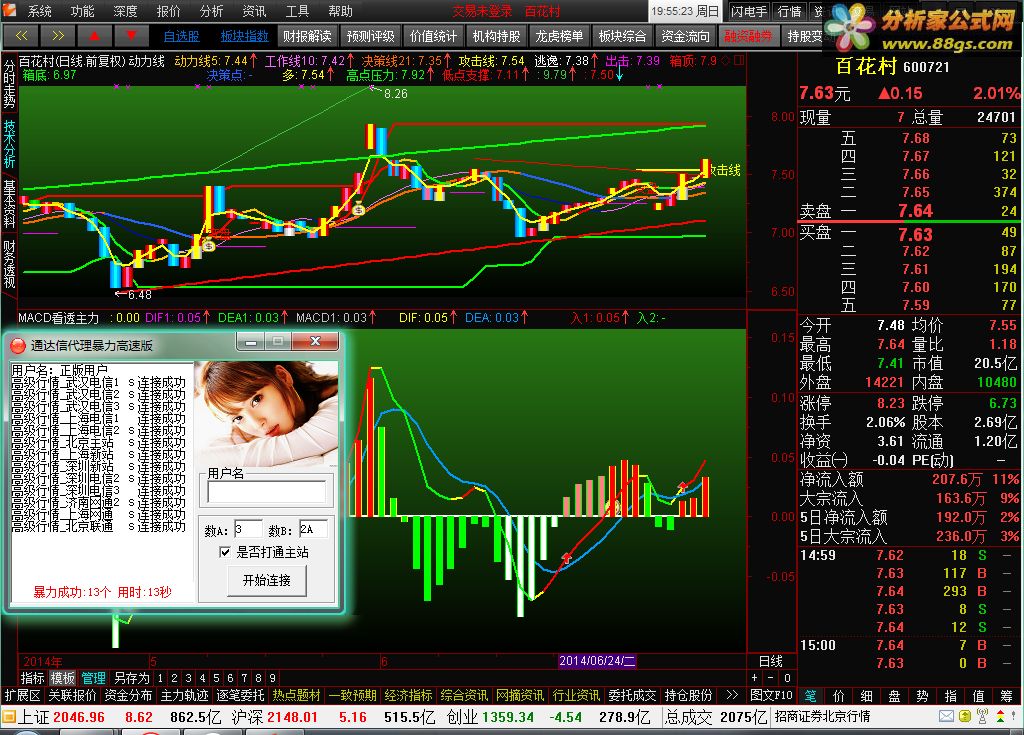Open the 图文F10 tab
This screenshot has width=1024, height=735.
[x=771, y=695]
